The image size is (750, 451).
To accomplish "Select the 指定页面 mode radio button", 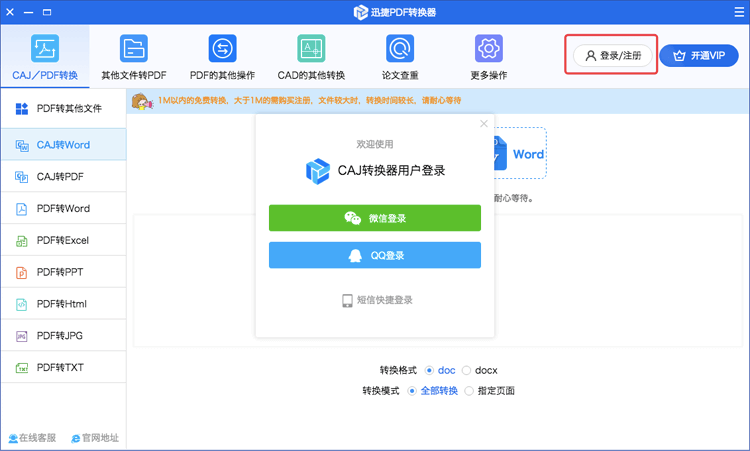I will pyautogui.click(x=469, y=391).
